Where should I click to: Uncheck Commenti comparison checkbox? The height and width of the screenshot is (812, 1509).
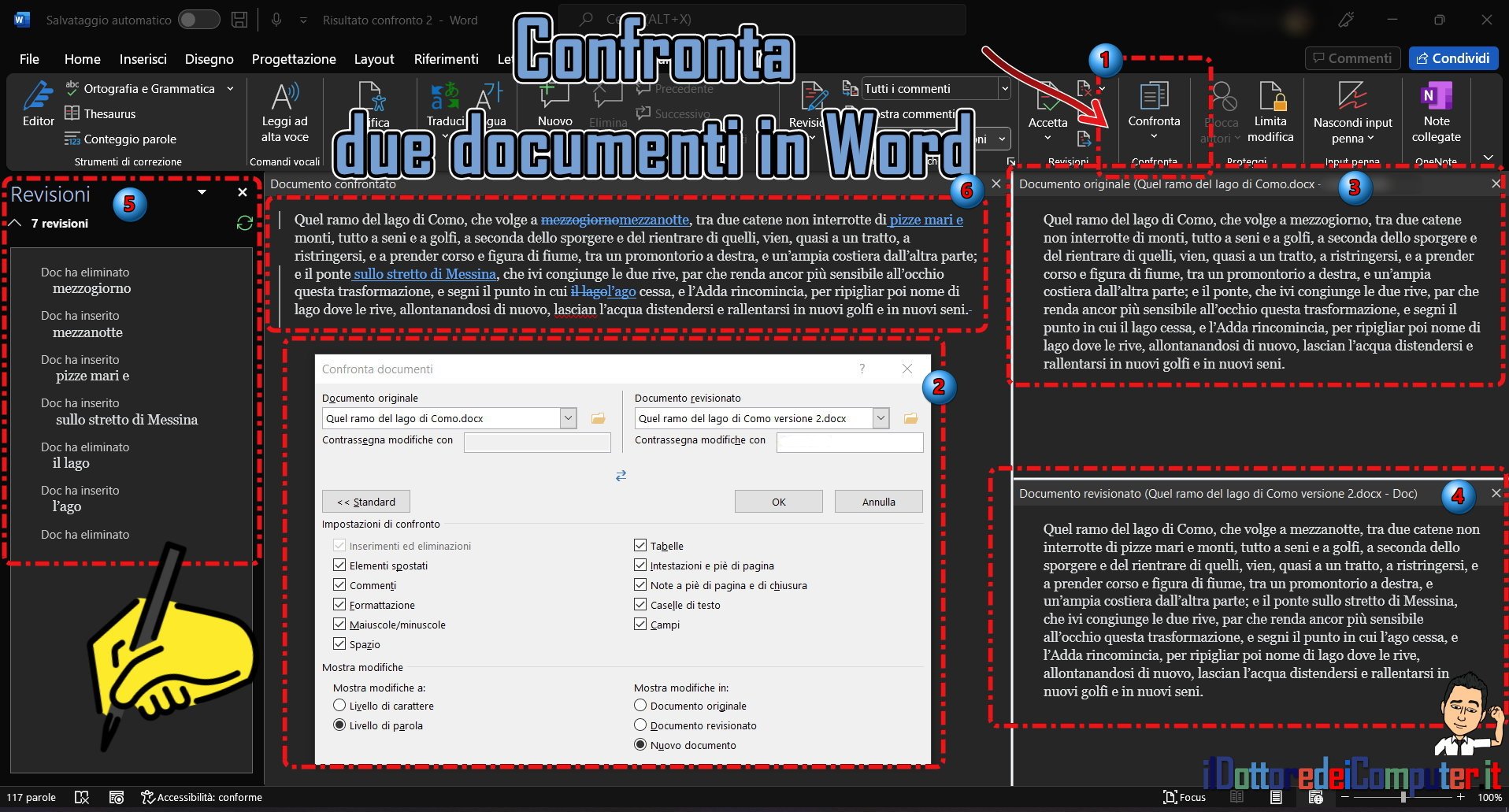(x=339, y=584)
